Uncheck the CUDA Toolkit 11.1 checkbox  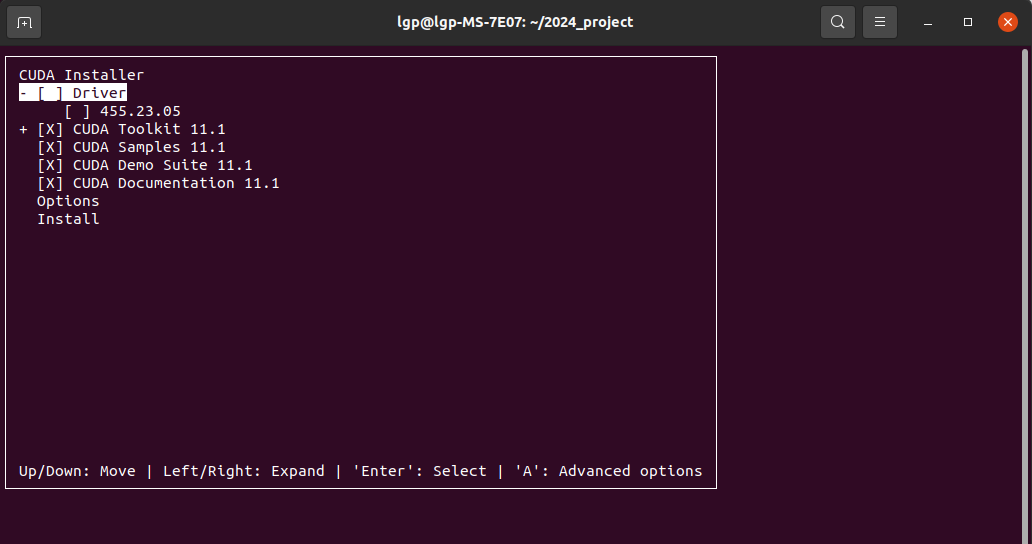[50, 129]
